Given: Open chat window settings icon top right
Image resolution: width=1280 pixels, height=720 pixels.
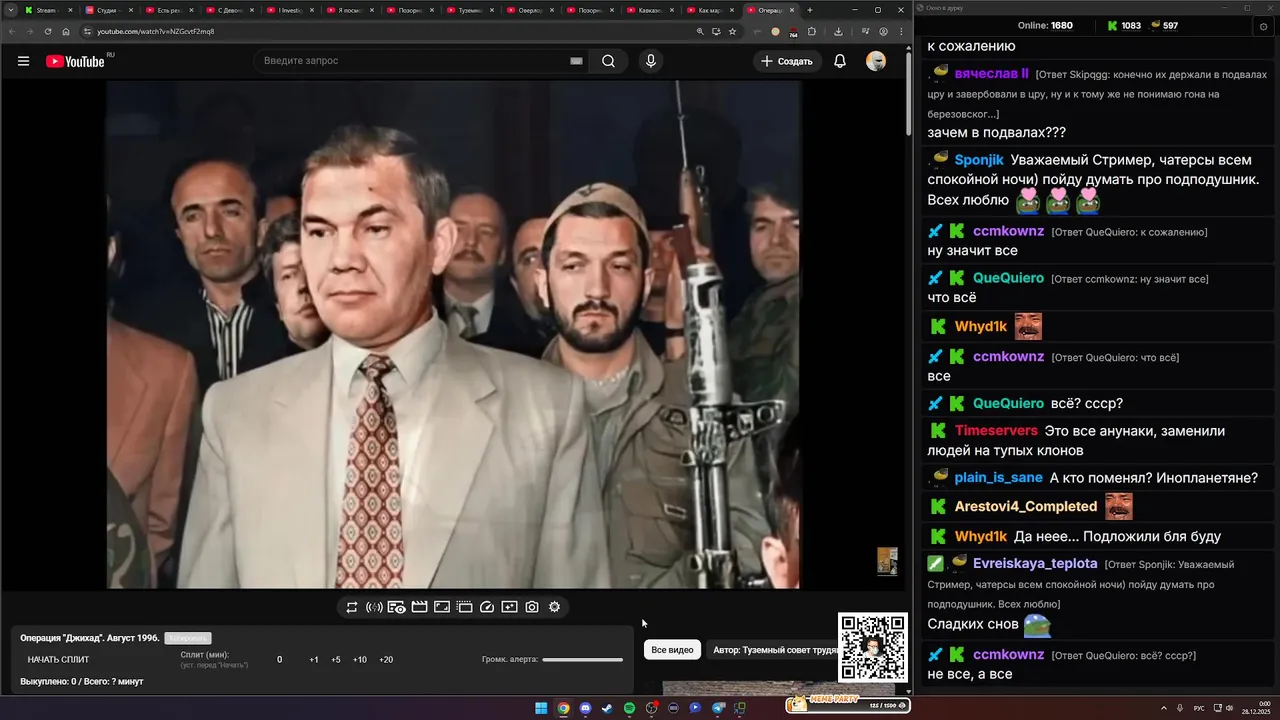Looking at the screenshot, I should click(1263, 26).
